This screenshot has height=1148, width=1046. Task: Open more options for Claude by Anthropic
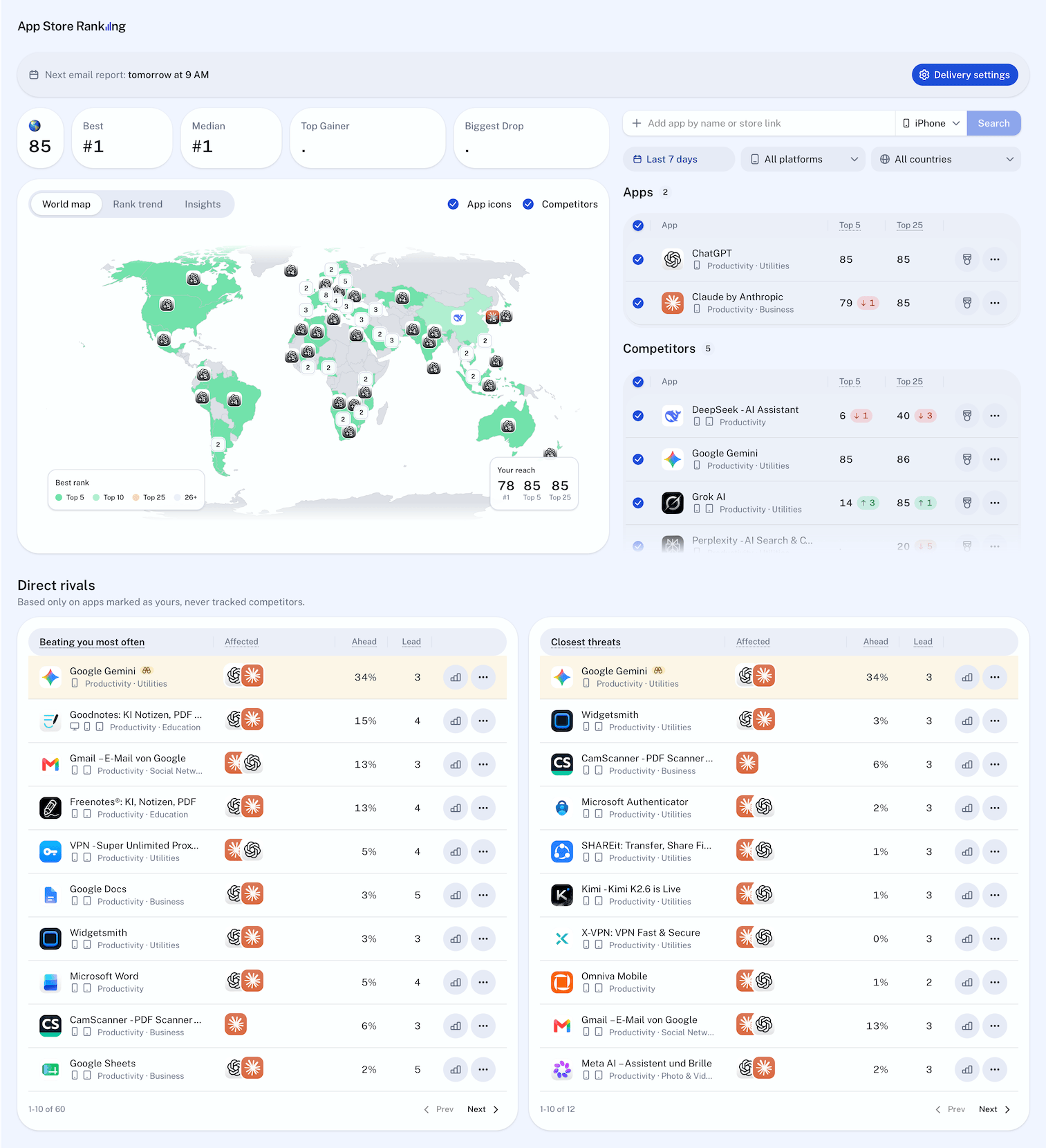coord(994,303)
